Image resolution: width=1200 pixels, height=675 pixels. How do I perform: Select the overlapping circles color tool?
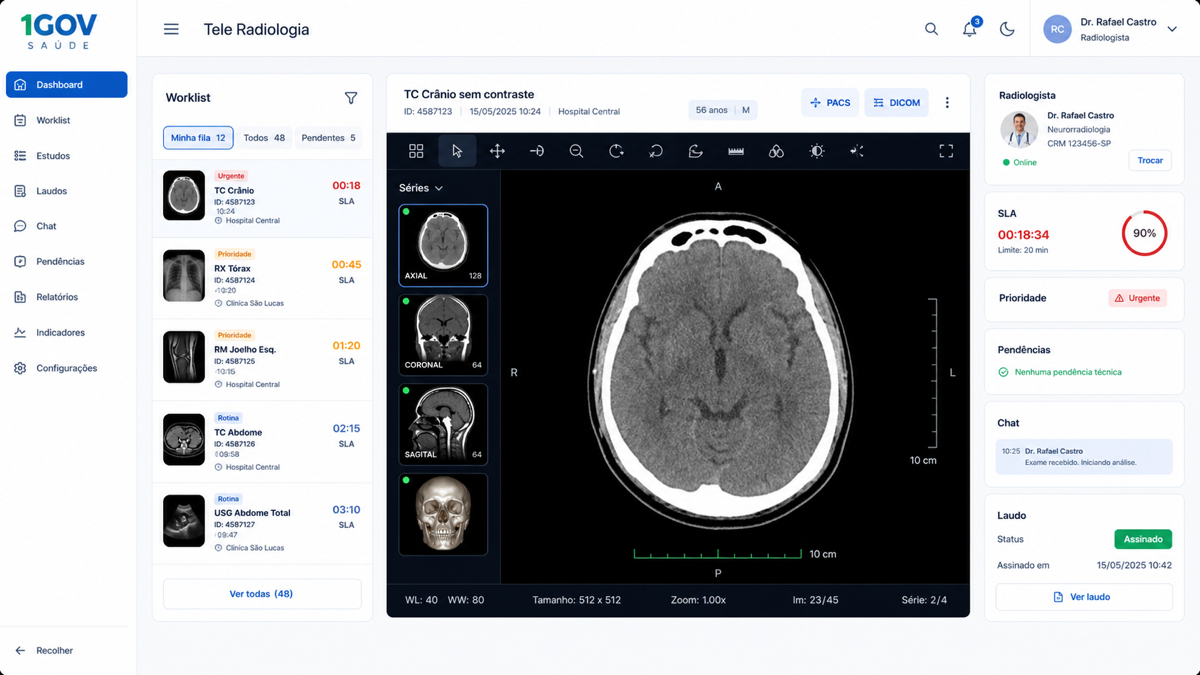(776, 151)
